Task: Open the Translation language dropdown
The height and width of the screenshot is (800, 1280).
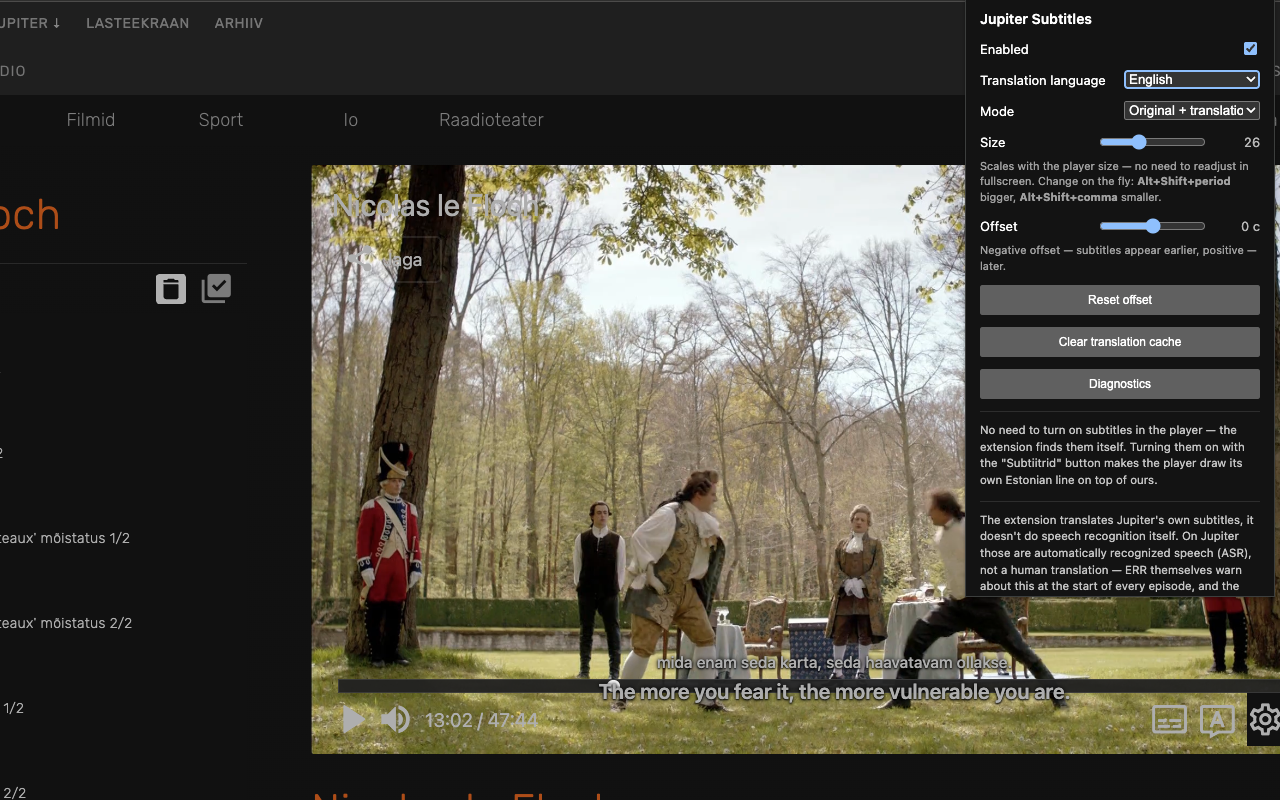Action: click(1192, 80)
